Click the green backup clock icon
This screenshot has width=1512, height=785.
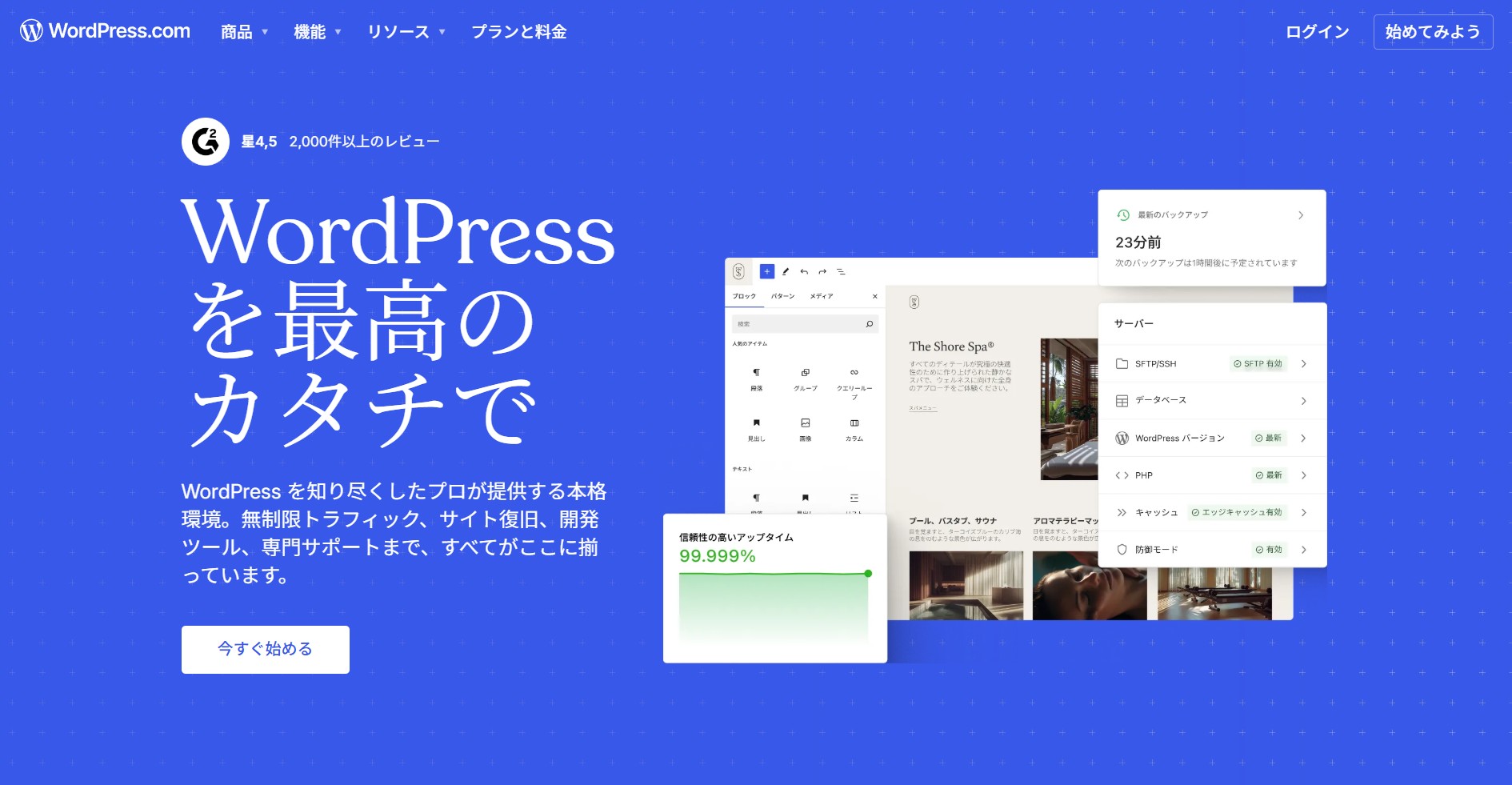(x=1123, y=214)
